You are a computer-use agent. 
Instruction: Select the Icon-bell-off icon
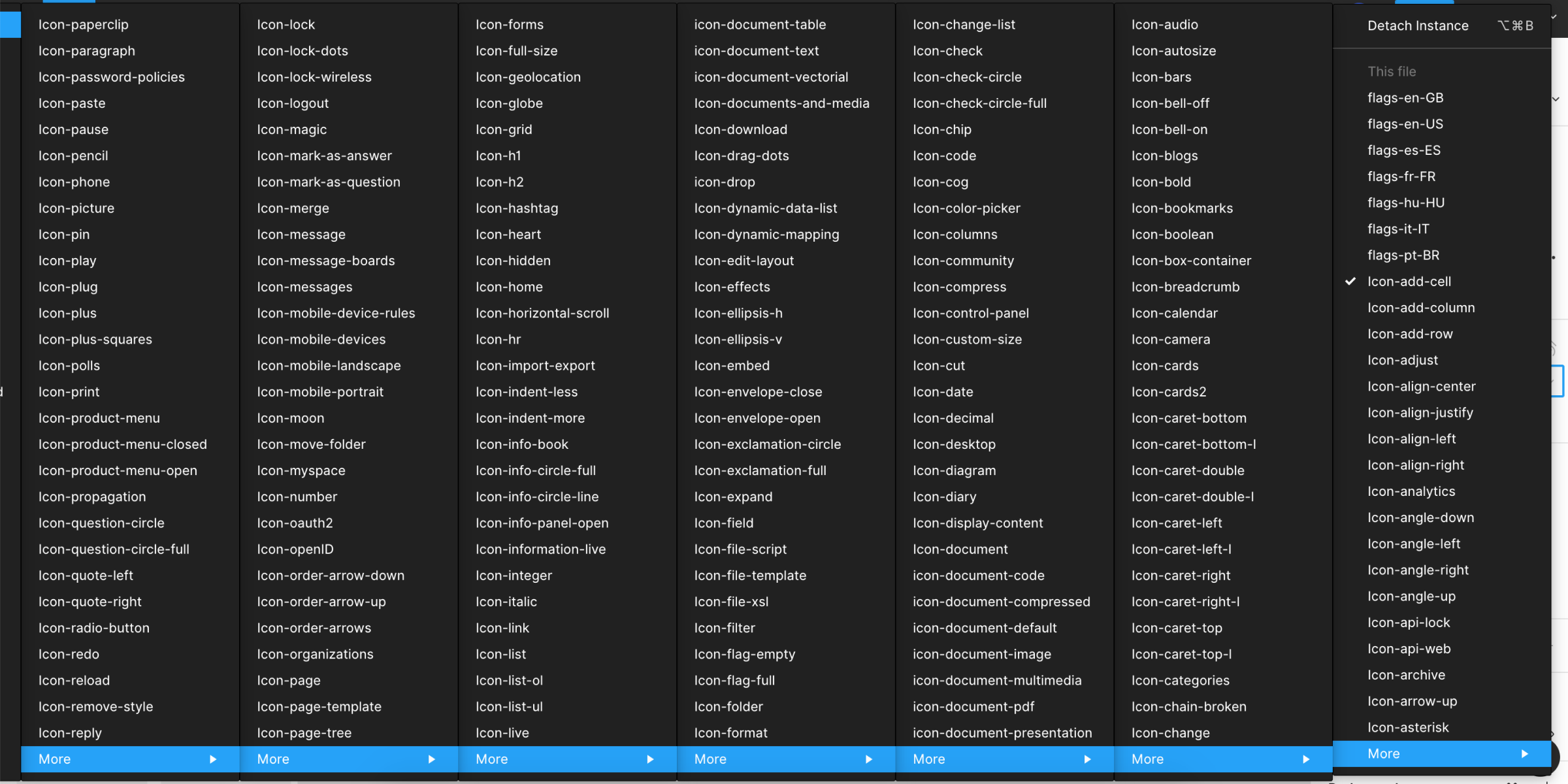pos(1169,103)
